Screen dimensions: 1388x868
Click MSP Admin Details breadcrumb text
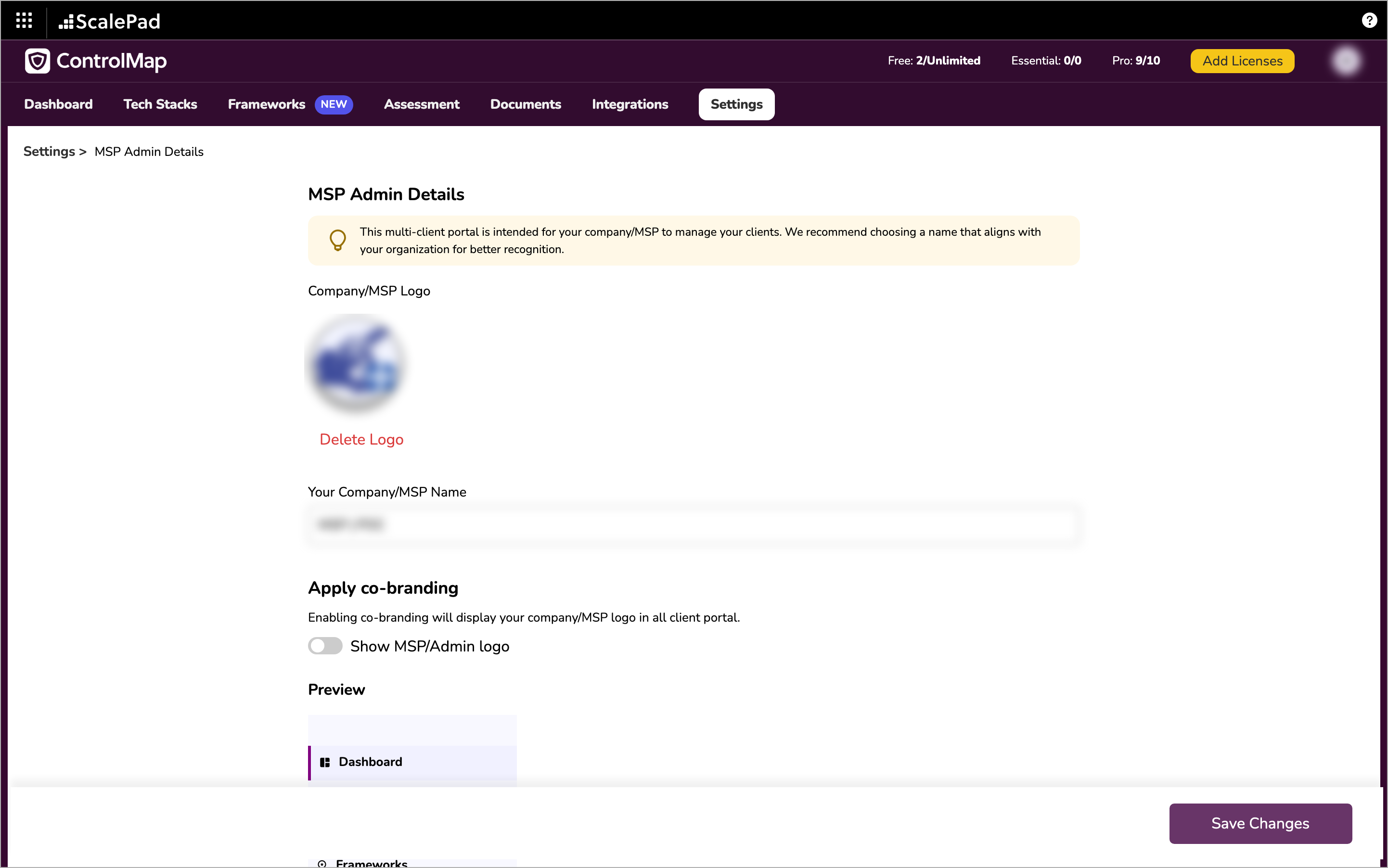(x=149, y=151)
